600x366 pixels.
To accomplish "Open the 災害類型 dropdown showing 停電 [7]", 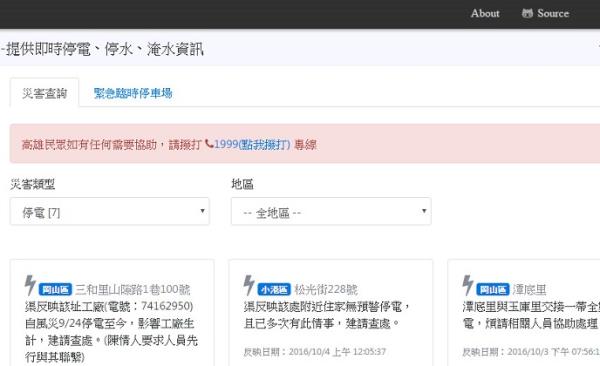I will coord(110,212).
